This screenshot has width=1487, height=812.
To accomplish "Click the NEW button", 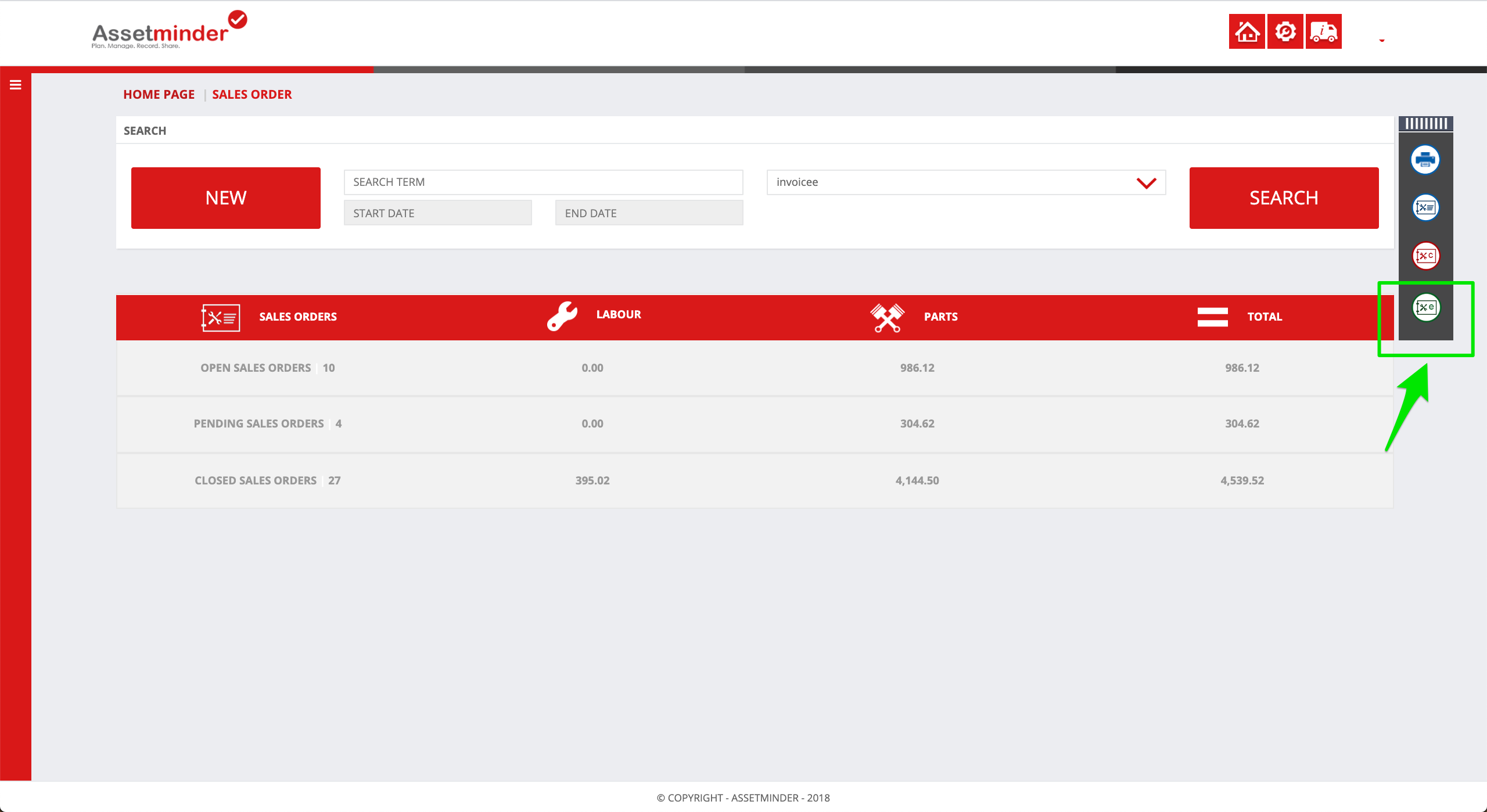I will (226, 198).
